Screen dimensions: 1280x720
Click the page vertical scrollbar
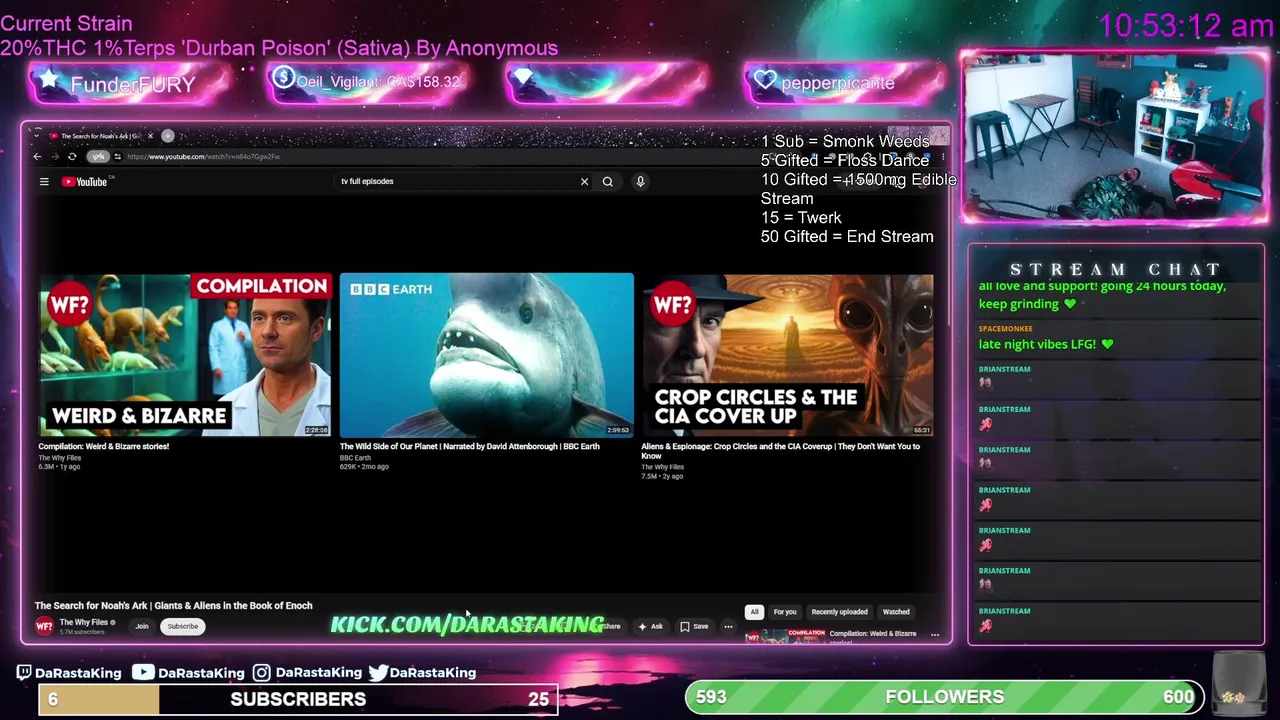948,250
